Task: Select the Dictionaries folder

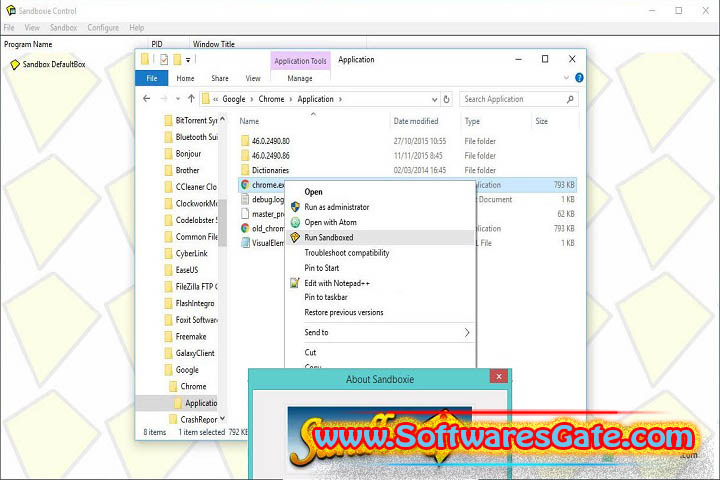Action: [270, 170]
